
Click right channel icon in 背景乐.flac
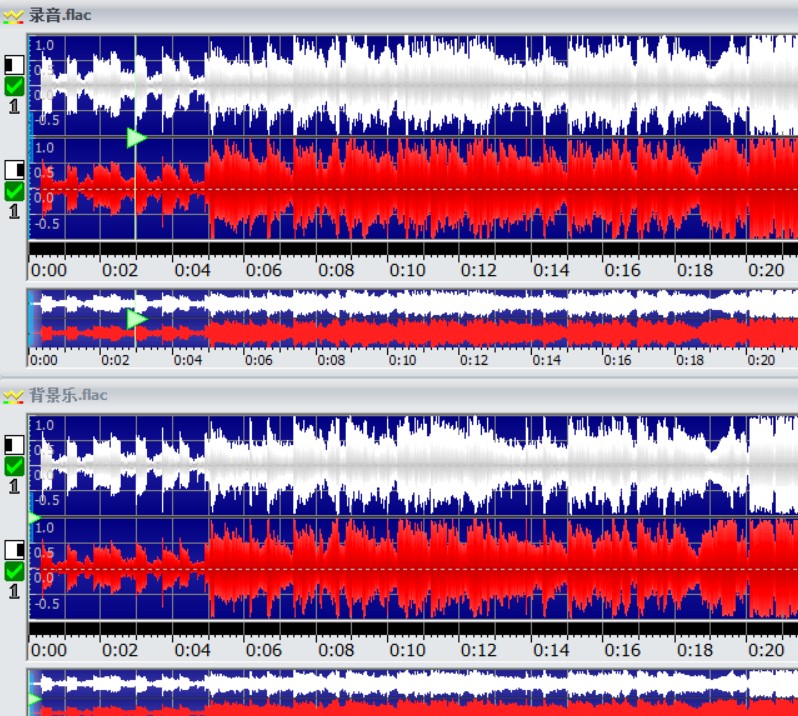14,549
